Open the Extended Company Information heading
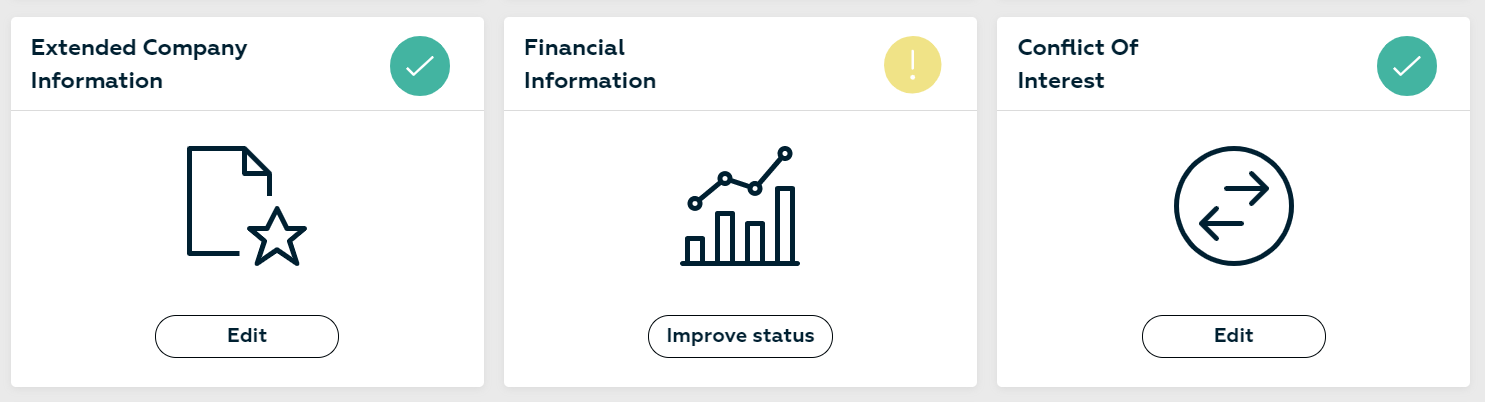The width and height of the screenshot is (1485, 402). coord(139,64)
